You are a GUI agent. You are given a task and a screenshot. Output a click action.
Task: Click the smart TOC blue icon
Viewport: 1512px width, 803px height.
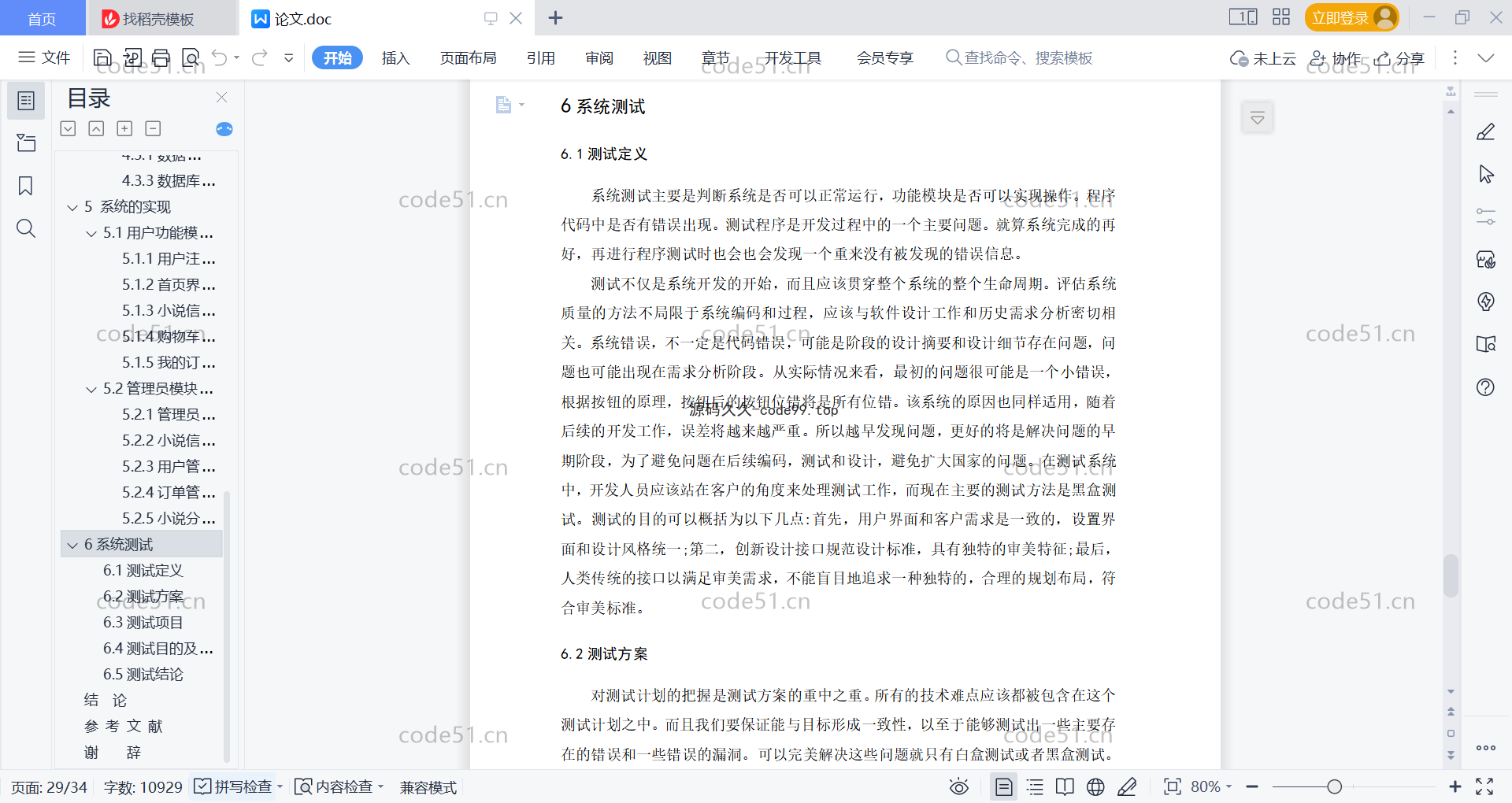[224, 129]
